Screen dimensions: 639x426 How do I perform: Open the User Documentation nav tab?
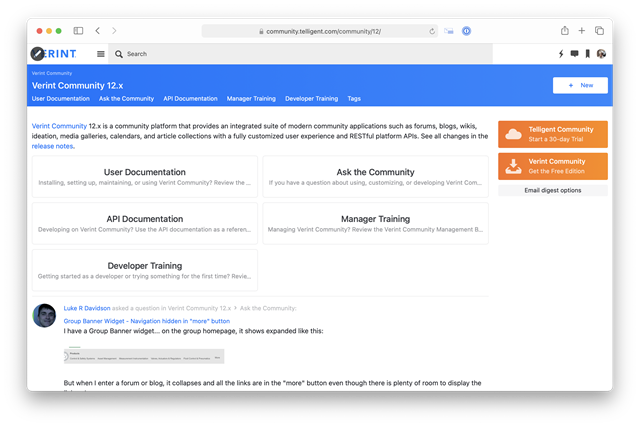tap(61, 99)
